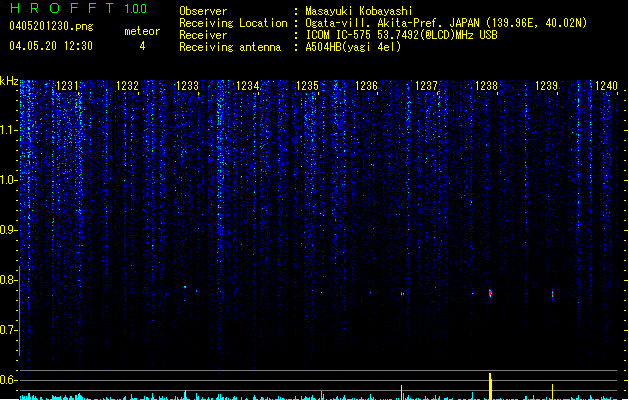Click the 'Observer' label
The image size is (629, 400).
click(x=203, y=11)
